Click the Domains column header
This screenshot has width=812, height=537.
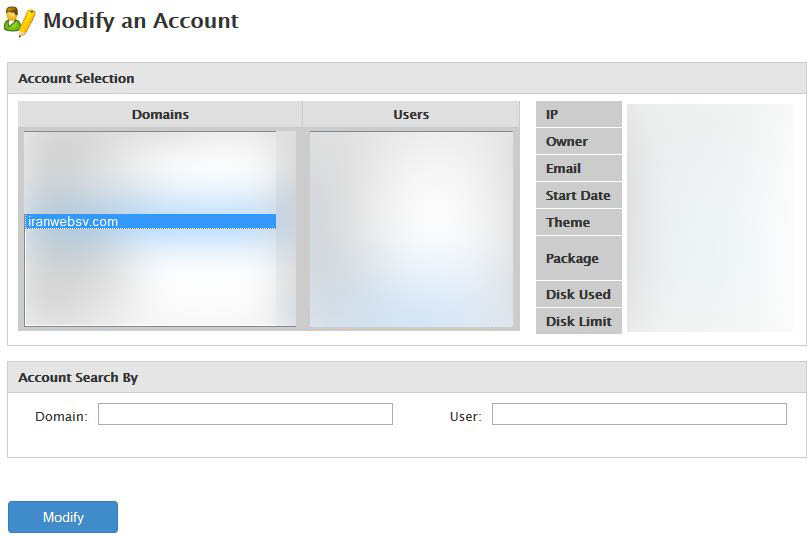click(160, 114)
